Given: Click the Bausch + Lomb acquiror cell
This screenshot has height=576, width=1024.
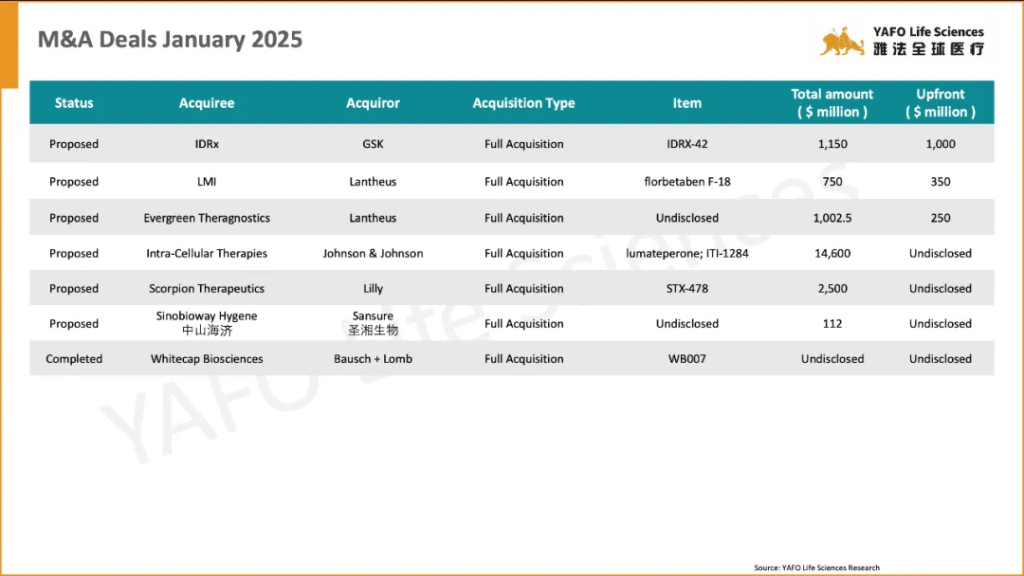Looking at the screenshot, I should (x=373, y=359).
